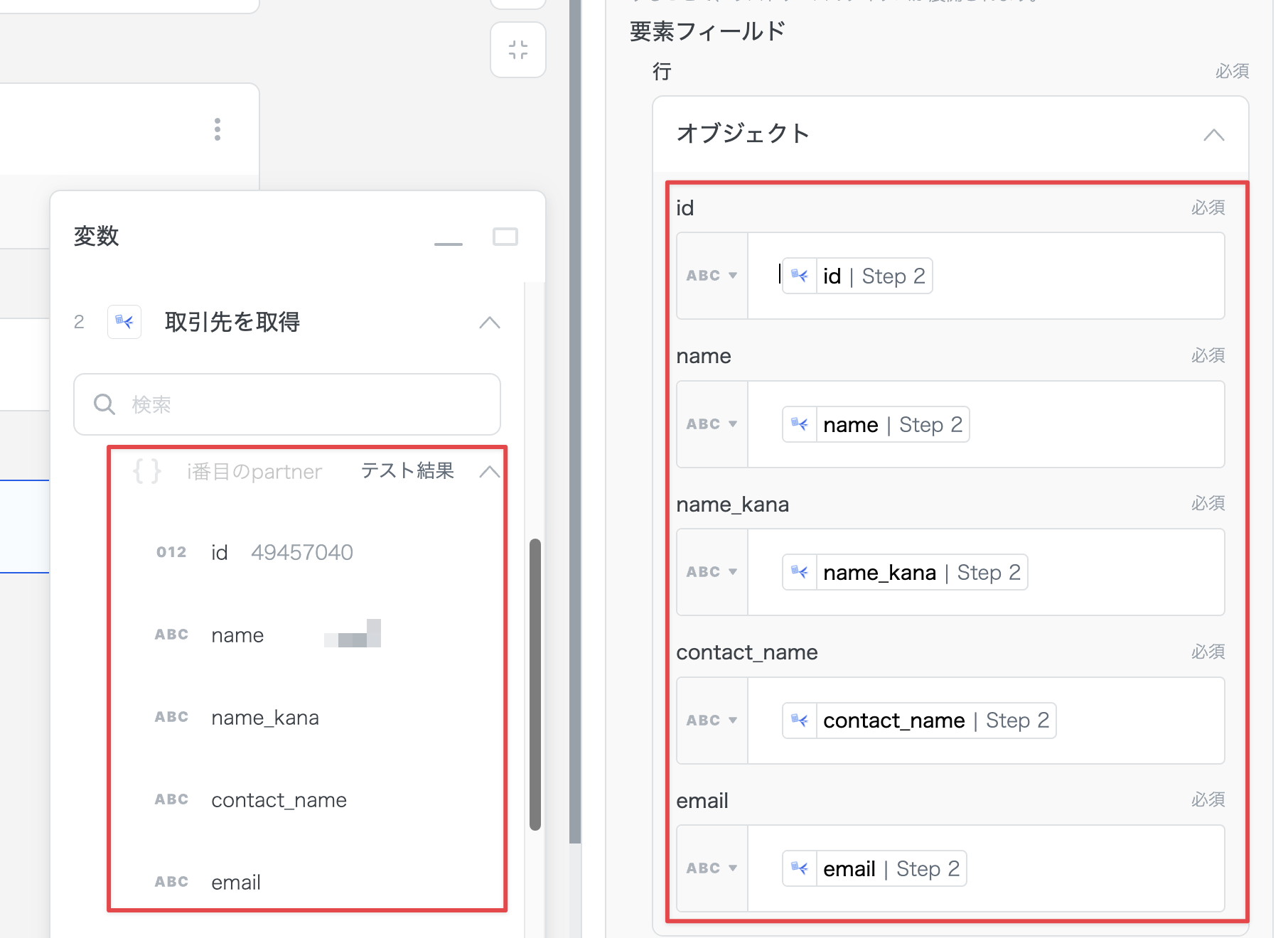Click the 'name | Step 2' pill

(876, 424)
